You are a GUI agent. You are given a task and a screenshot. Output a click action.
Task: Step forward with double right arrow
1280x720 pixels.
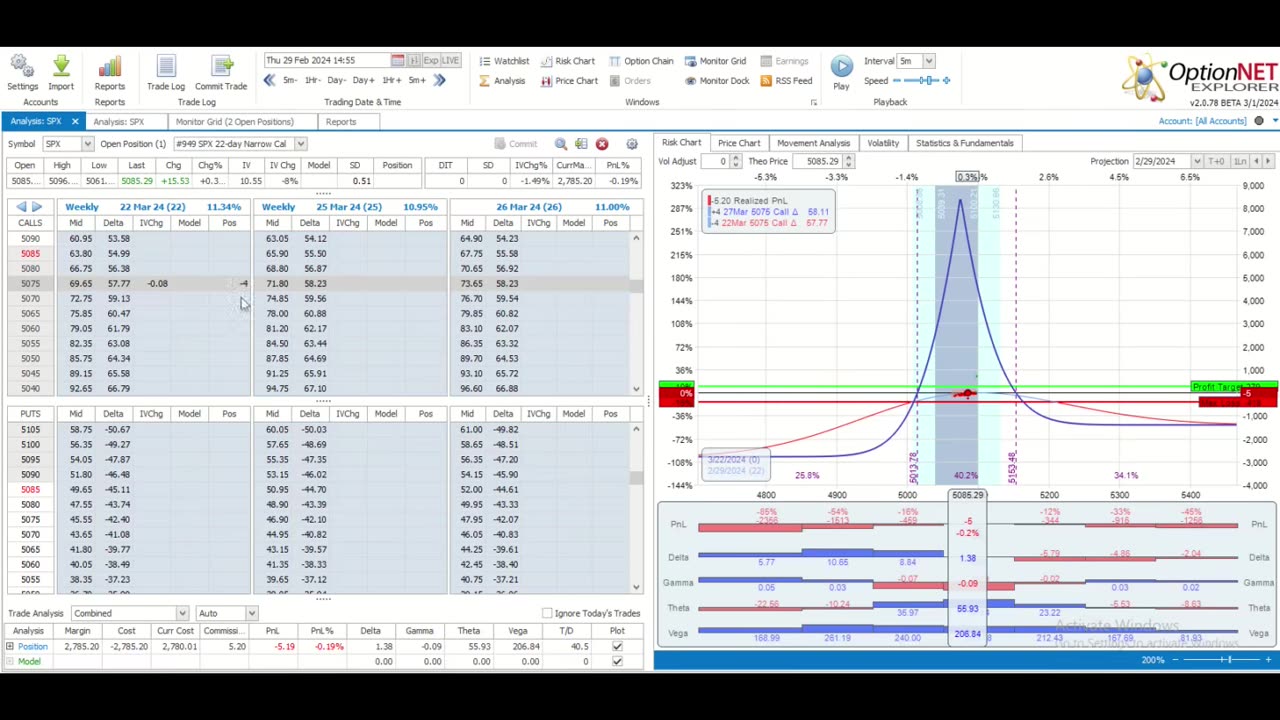point(439,80)
